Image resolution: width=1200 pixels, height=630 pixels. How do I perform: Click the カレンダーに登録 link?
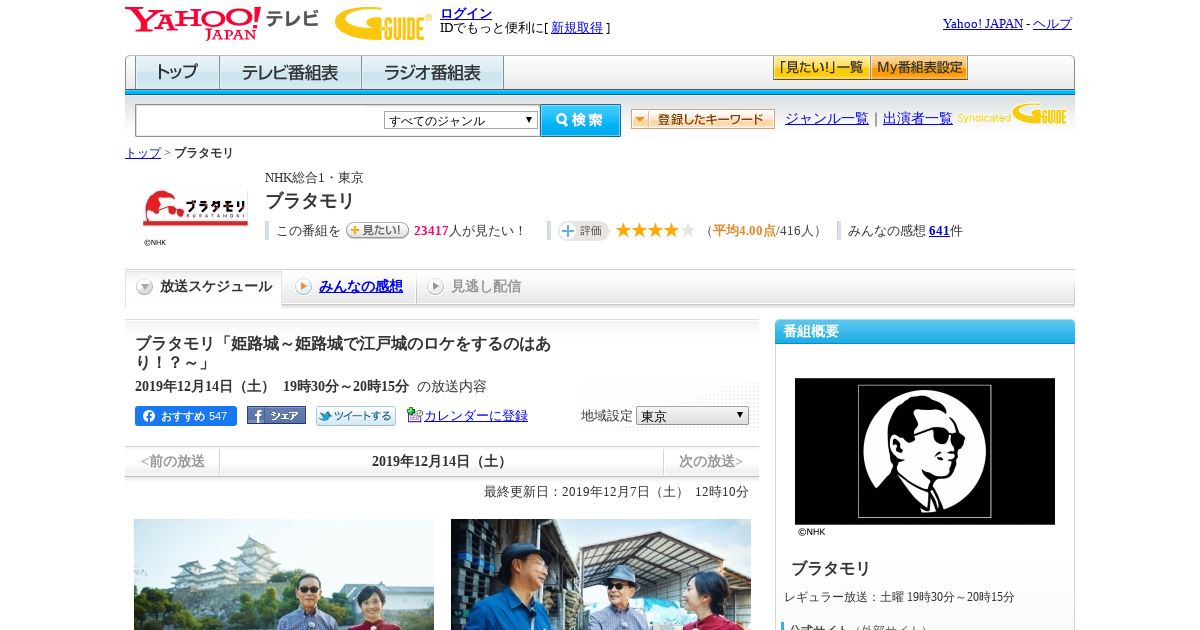pyautogui.click(x=476, y=416)
